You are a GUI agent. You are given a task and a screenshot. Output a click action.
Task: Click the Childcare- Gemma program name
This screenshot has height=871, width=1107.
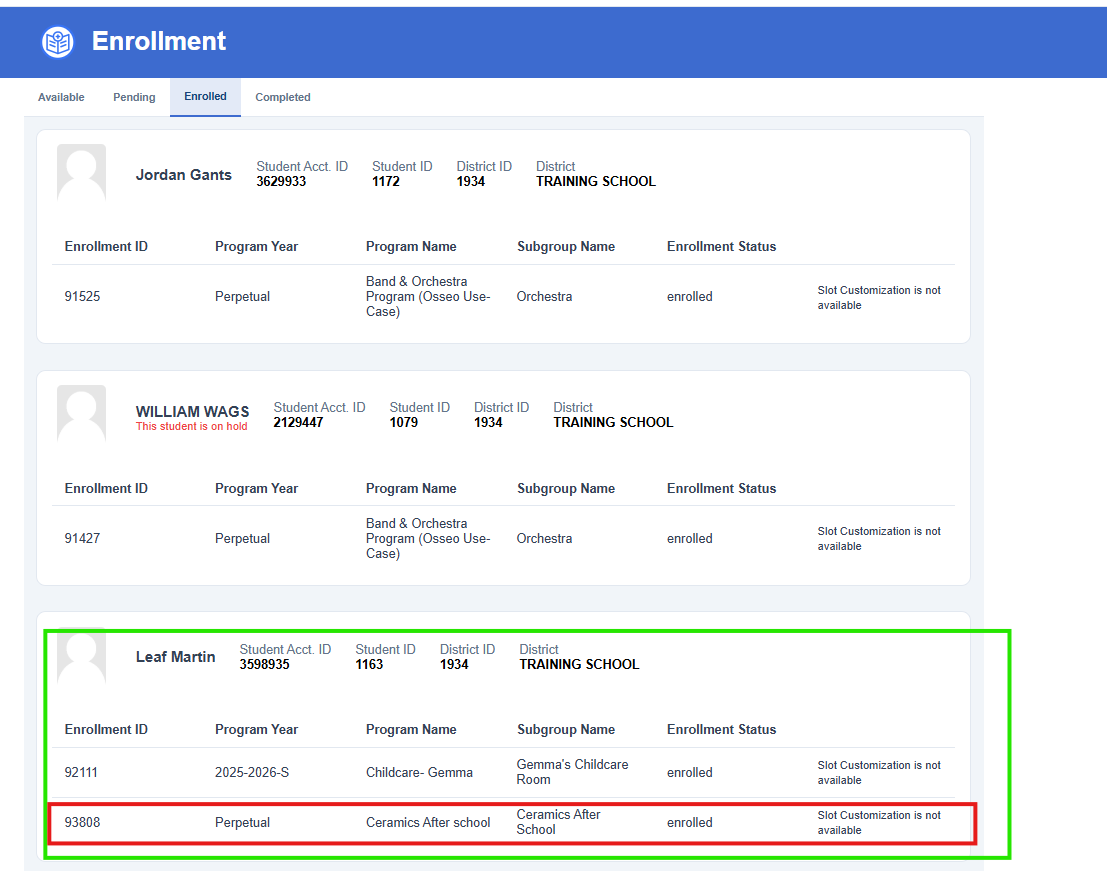tap(419, 773)
